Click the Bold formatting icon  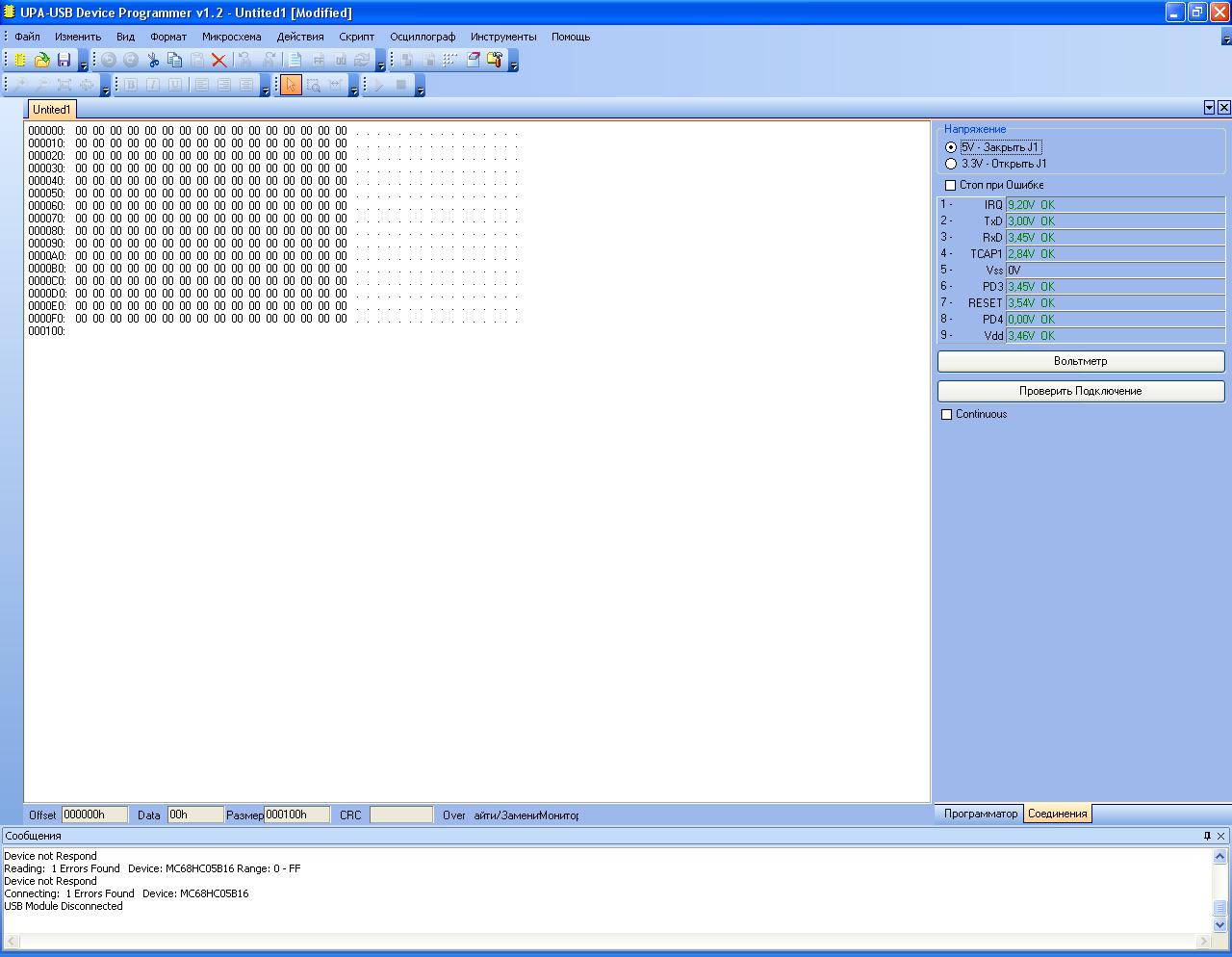click(x=130, y=85)
